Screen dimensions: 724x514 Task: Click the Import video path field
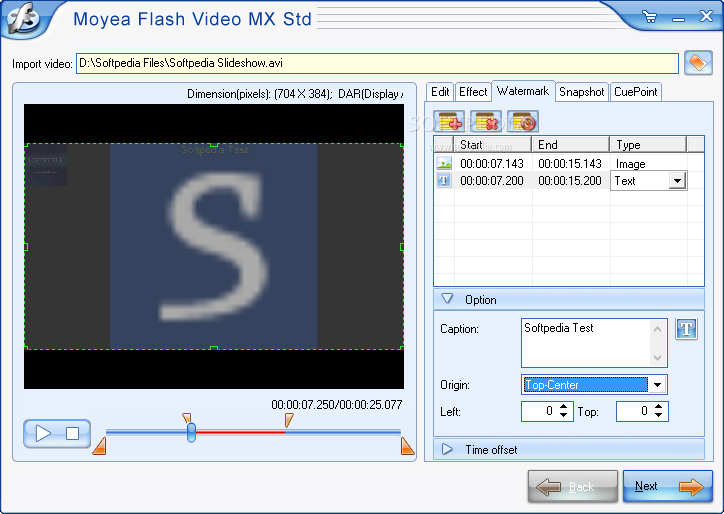pyautogui.click(x=377, y=63)
